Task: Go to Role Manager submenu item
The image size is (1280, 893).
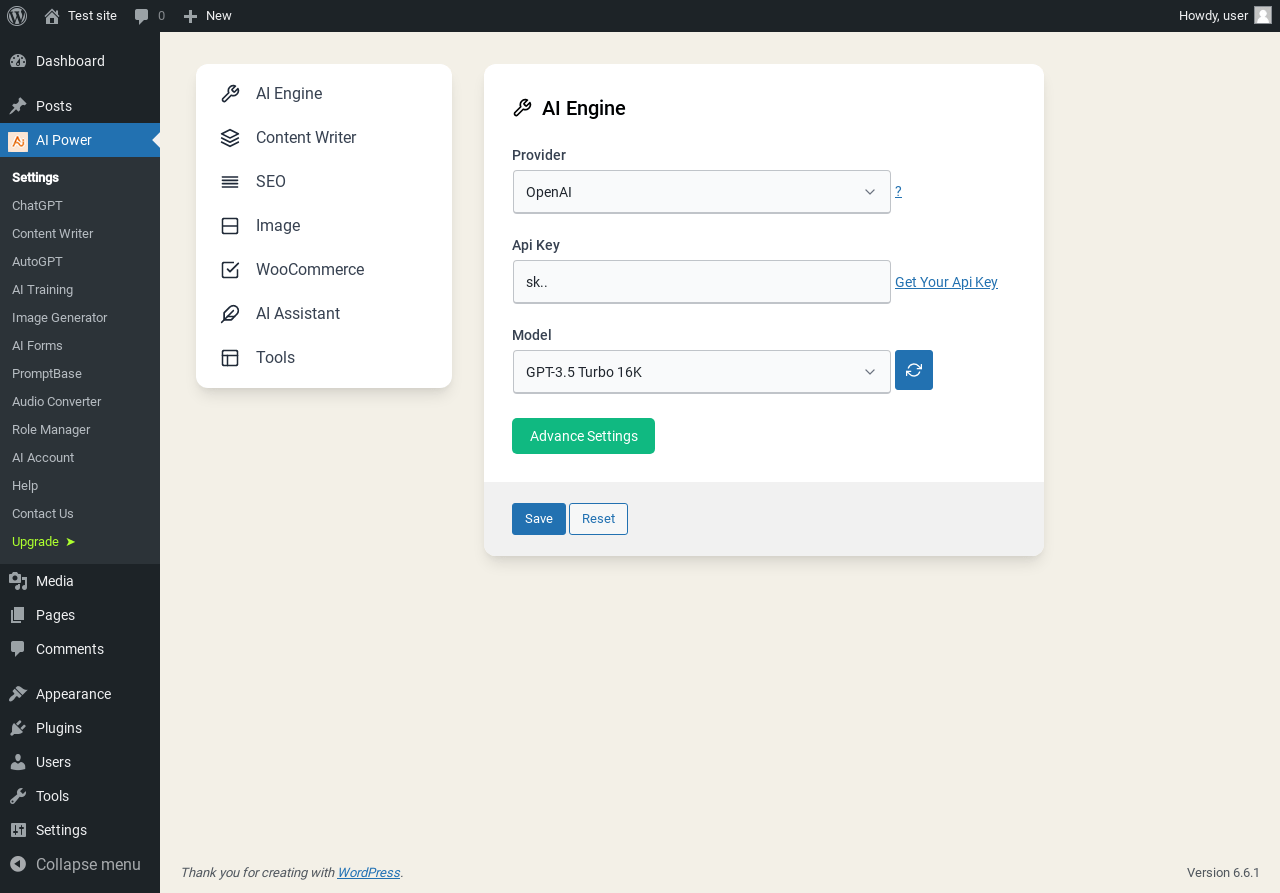Action: click(80, 429)
